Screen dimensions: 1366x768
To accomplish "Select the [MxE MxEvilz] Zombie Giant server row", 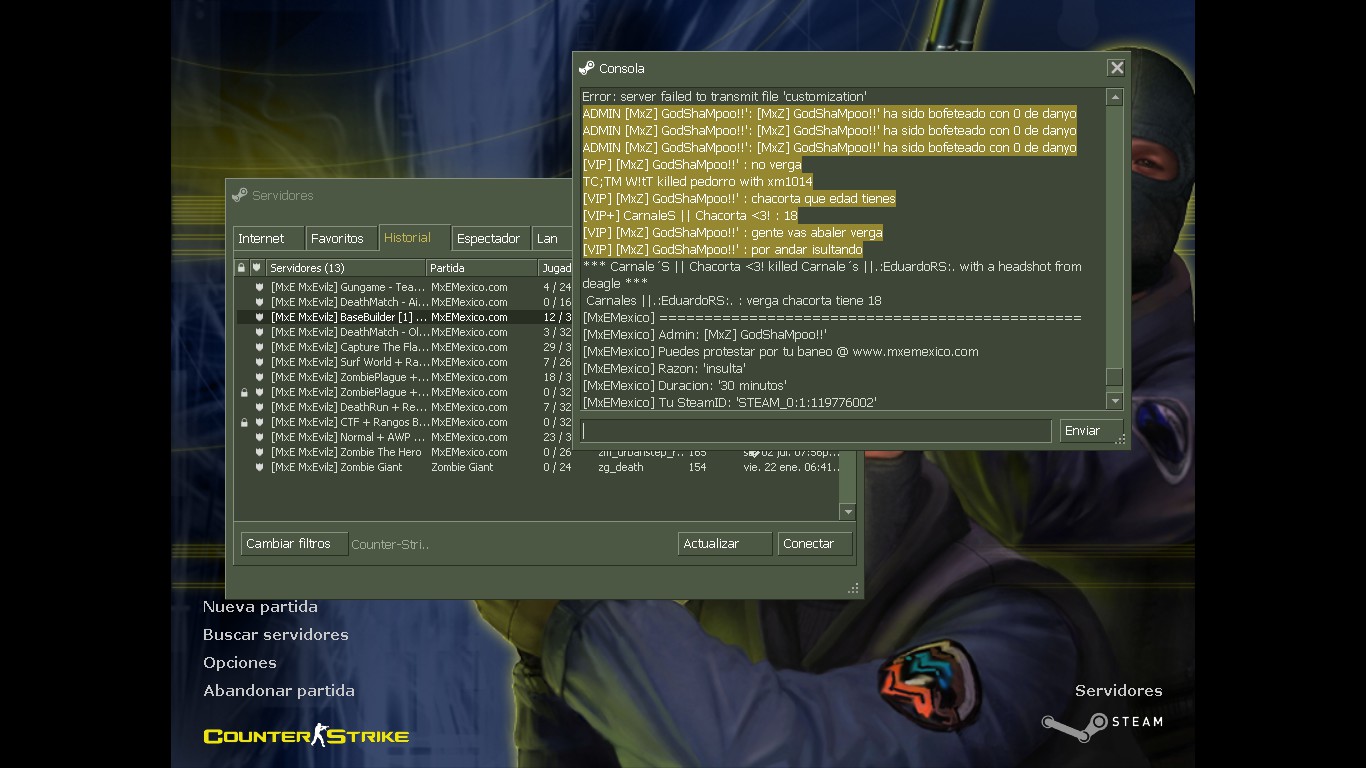I will pyautogui.click(x=538, y=467).
